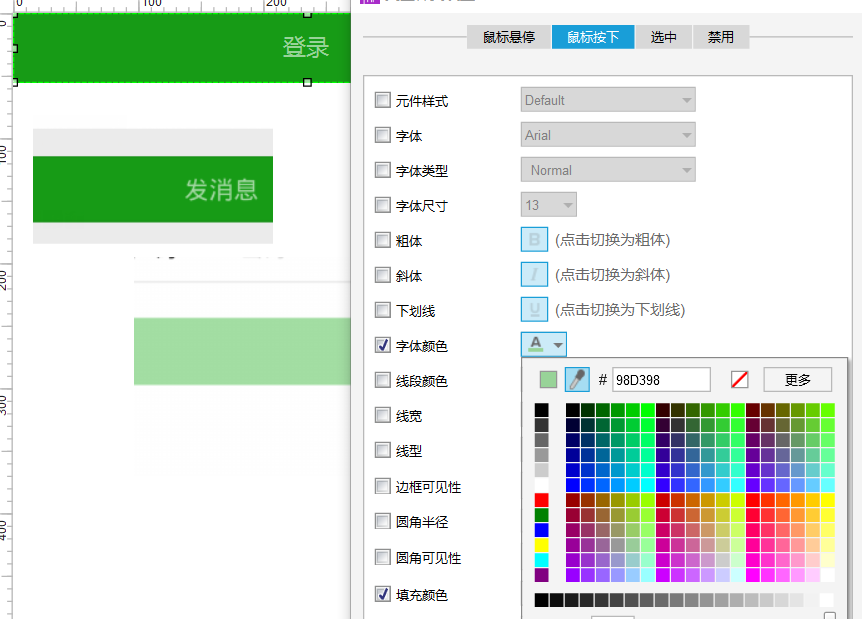
Task: Pick the black swatch in left column
Action: (541, 410)
